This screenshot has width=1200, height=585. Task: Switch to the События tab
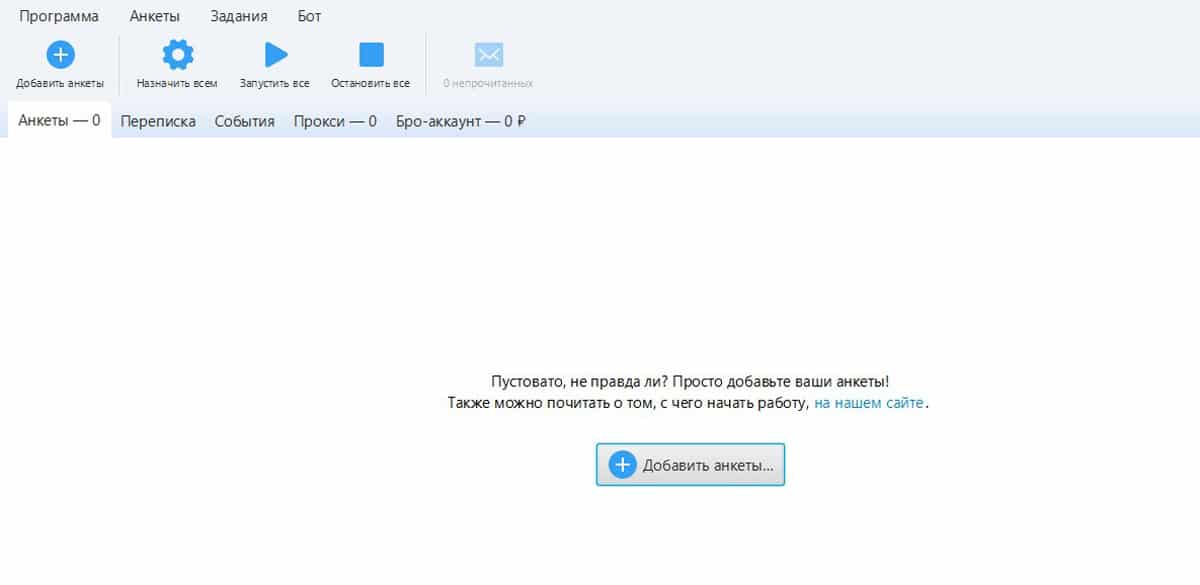pyautogui.click(x=244, y=121)
